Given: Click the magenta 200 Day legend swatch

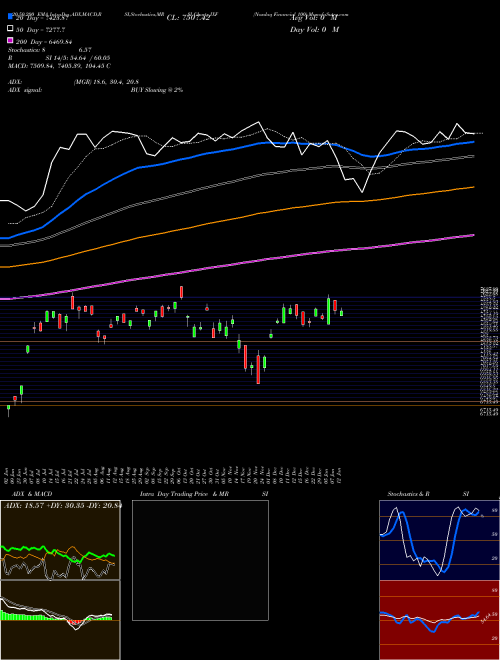Looking at the screenshot, I should [10, 40].
